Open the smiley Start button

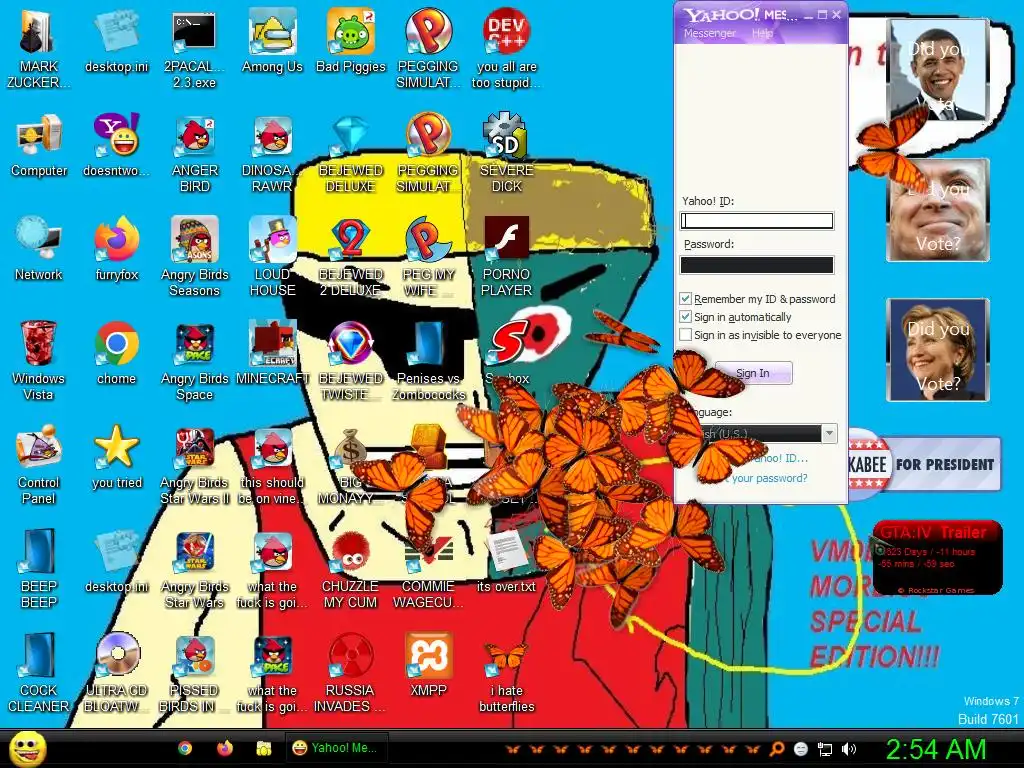tap(27, 748)
